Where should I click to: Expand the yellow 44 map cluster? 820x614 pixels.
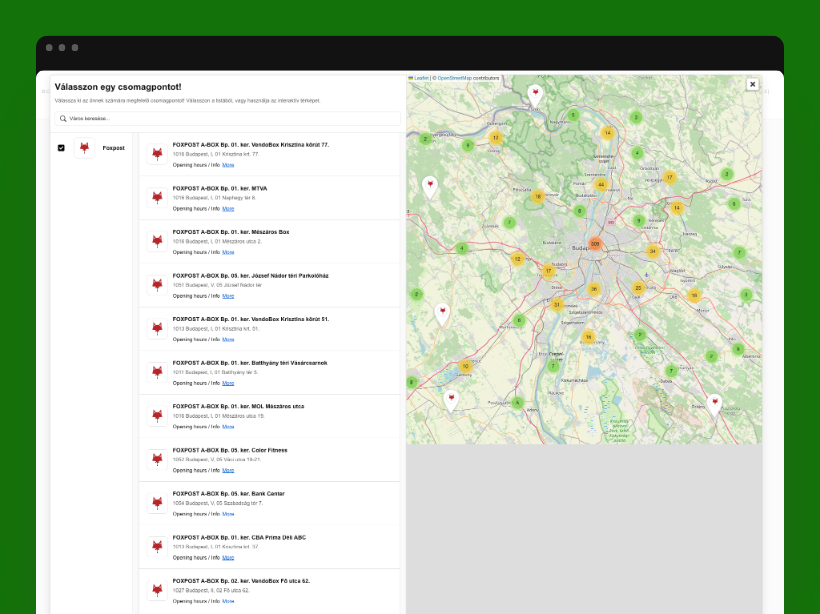[601, 184]
